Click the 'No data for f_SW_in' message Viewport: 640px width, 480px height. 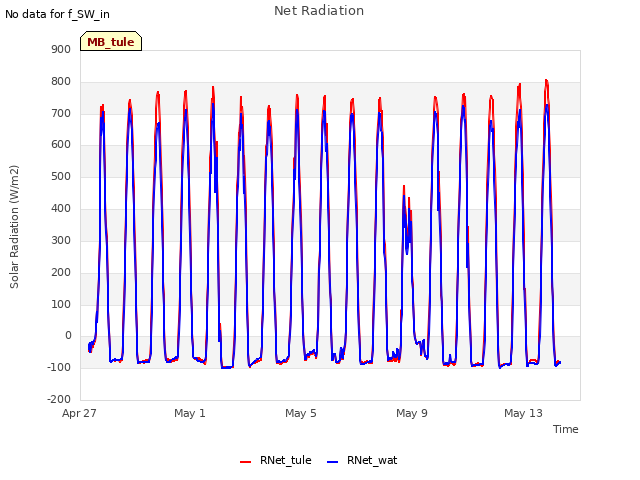click(x=57, y=14)
